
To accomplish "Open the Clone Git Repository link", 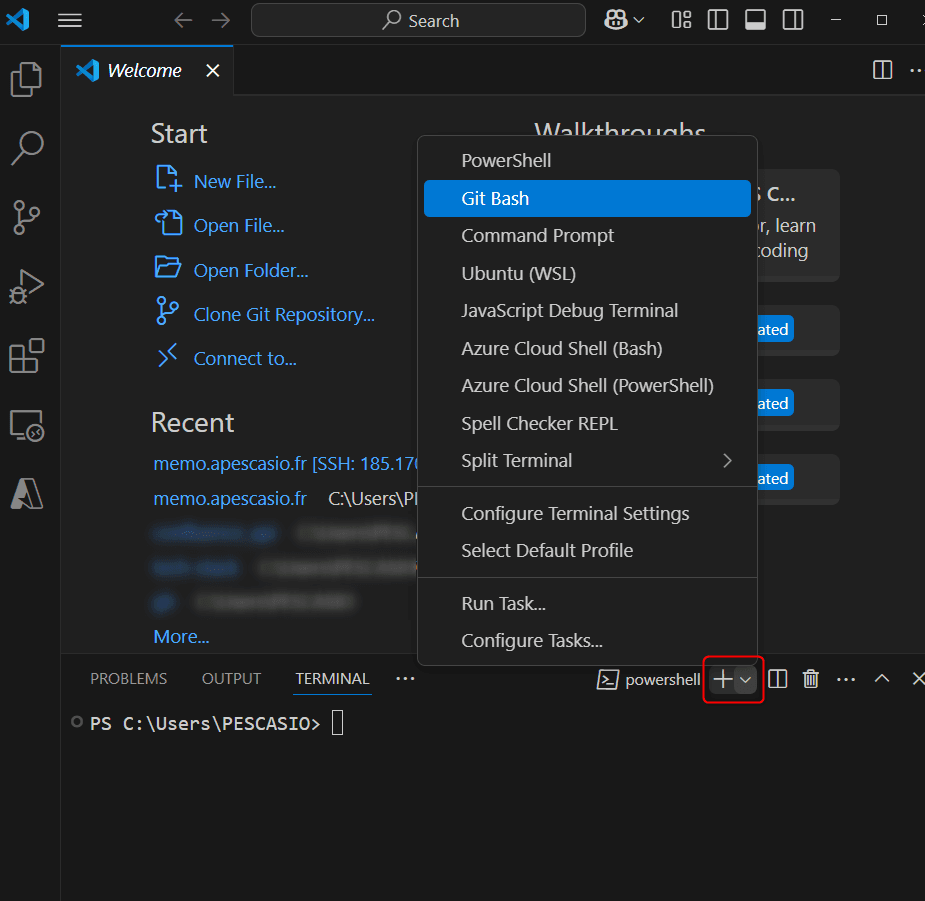I will [283, 314].
